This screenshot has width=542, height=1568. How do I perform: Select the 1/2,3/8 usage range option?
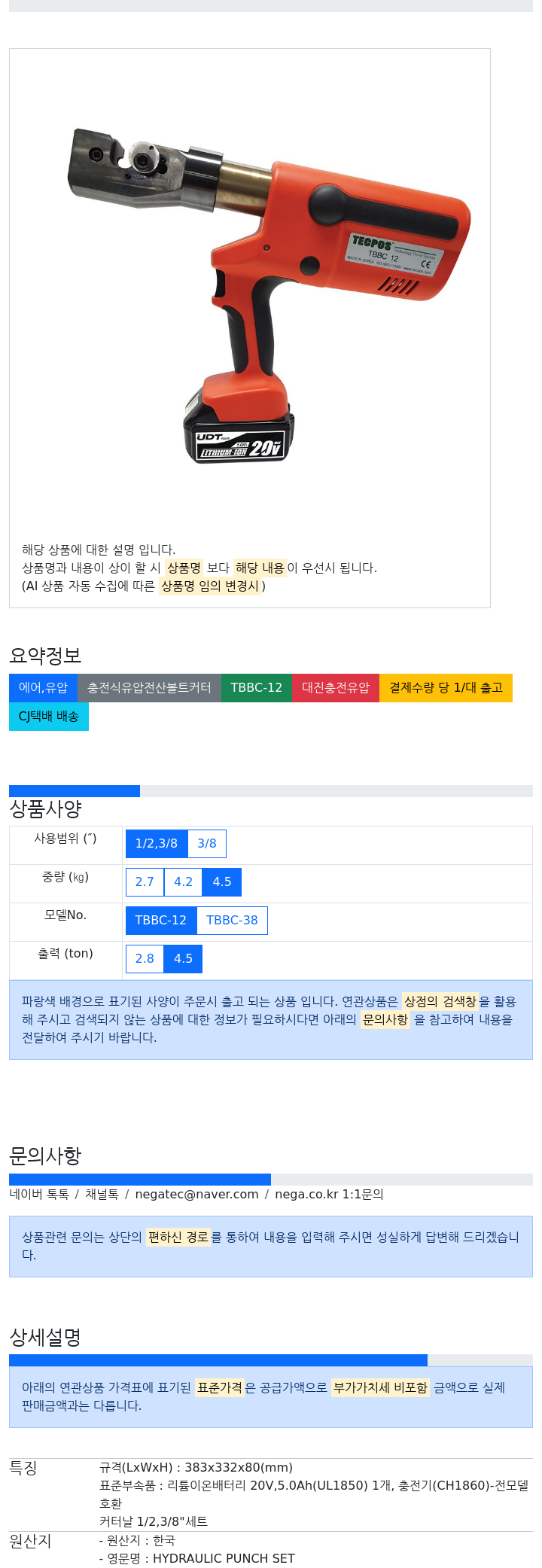(157, 844)
